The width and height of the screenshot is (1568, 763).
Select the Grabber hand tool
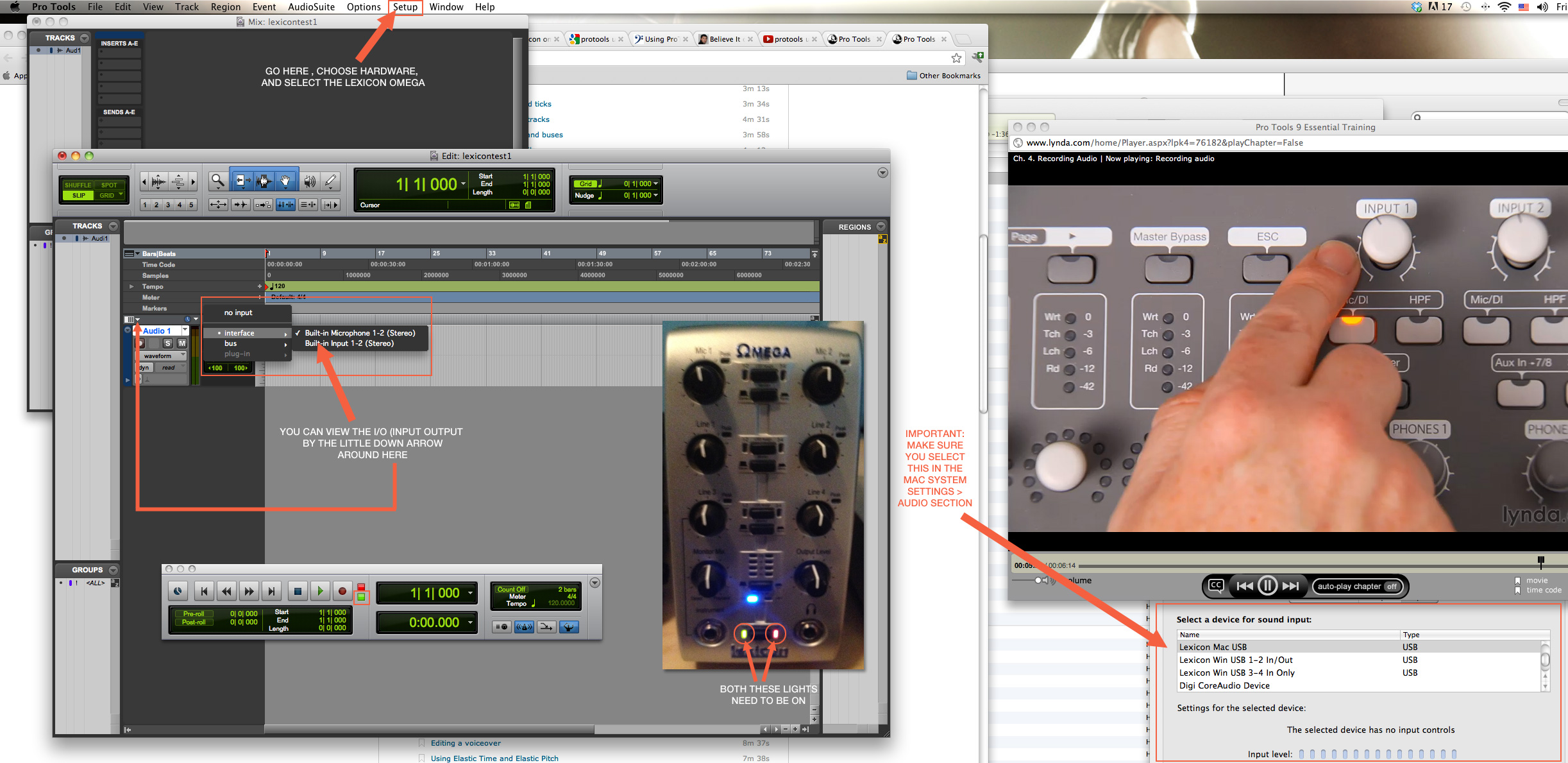coord(286,182)
